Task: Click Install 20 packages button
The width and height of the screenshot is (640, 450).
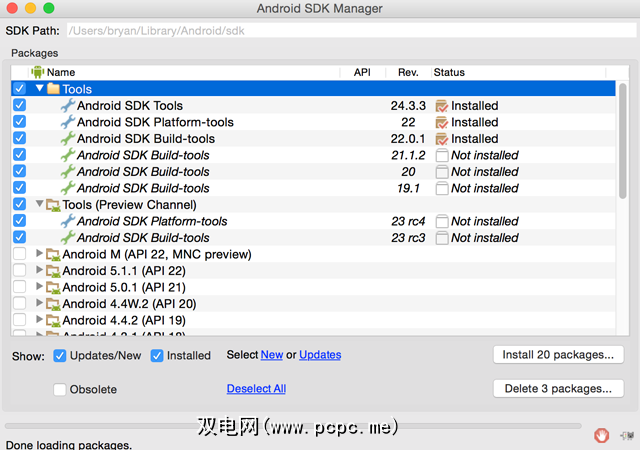Action: [x=558, y=355]
